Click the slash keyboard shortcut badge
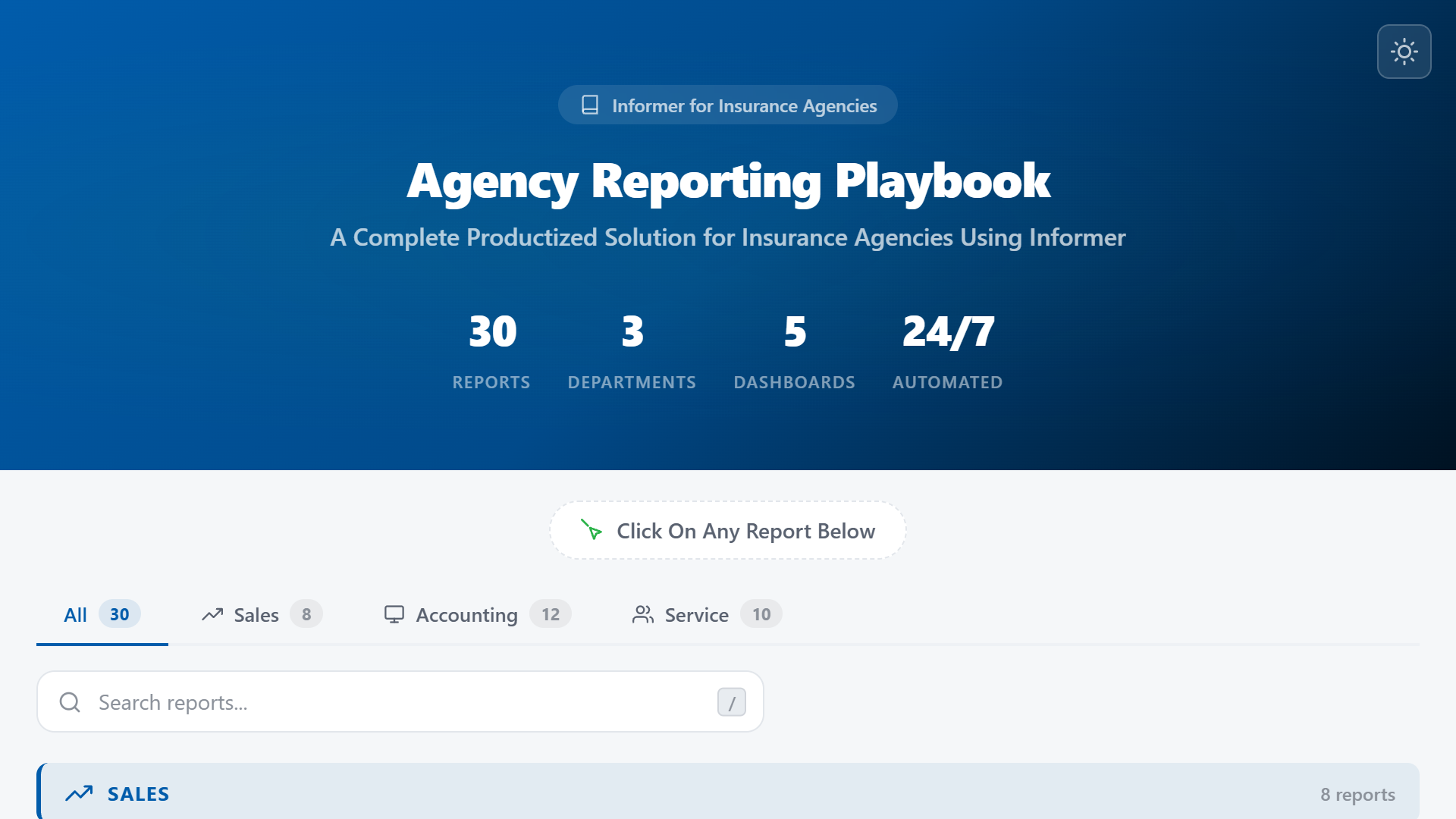 click(x=731, y=701)
